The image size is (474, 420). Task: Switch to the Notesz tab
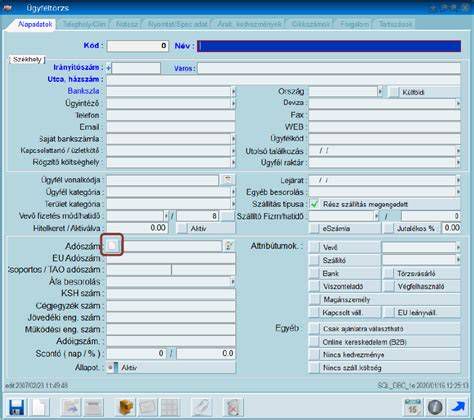click(x=127, y=24)
